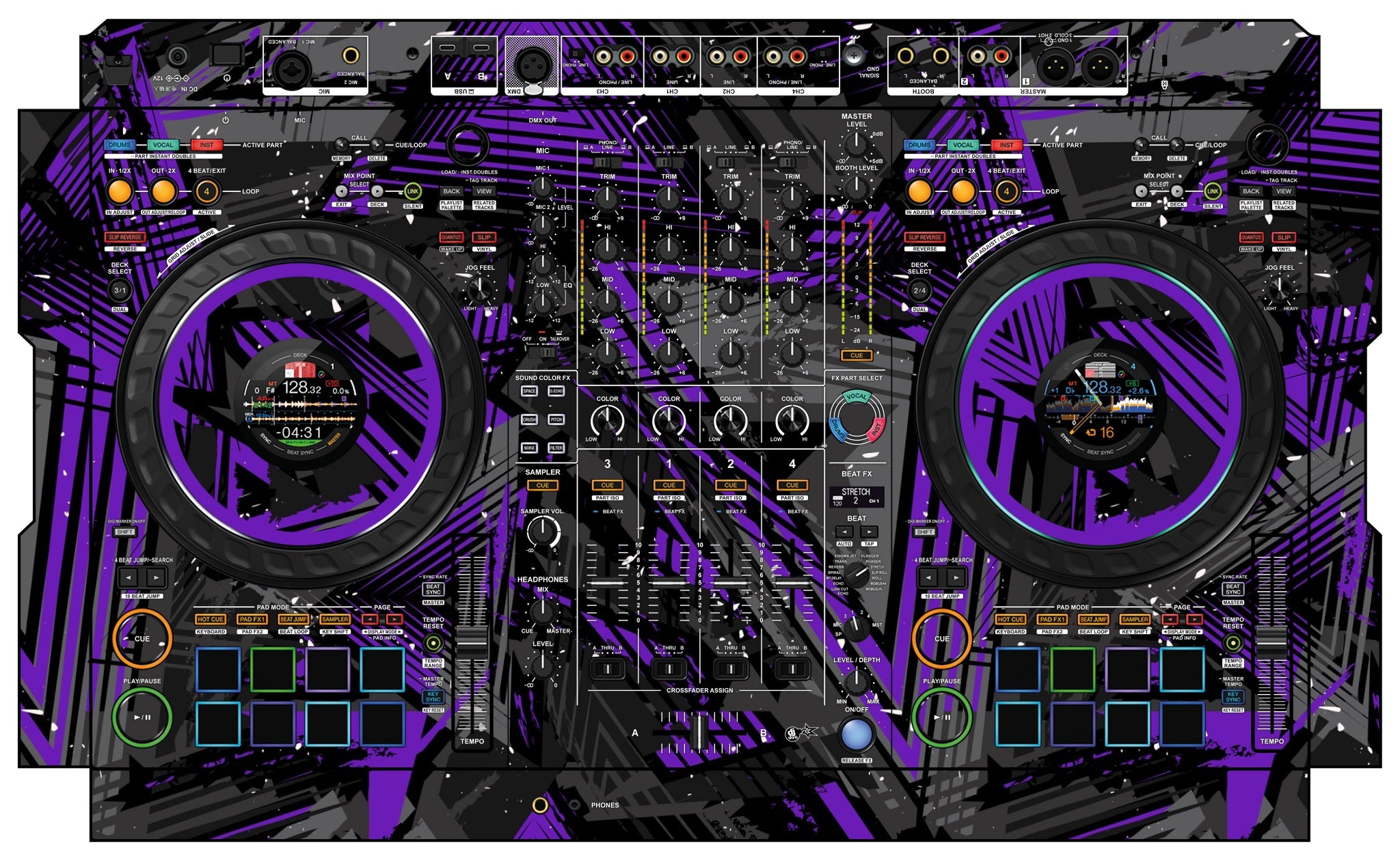
Task: Tap the green PLAY/PAUSE button on left deck
Action: [142, 717]
